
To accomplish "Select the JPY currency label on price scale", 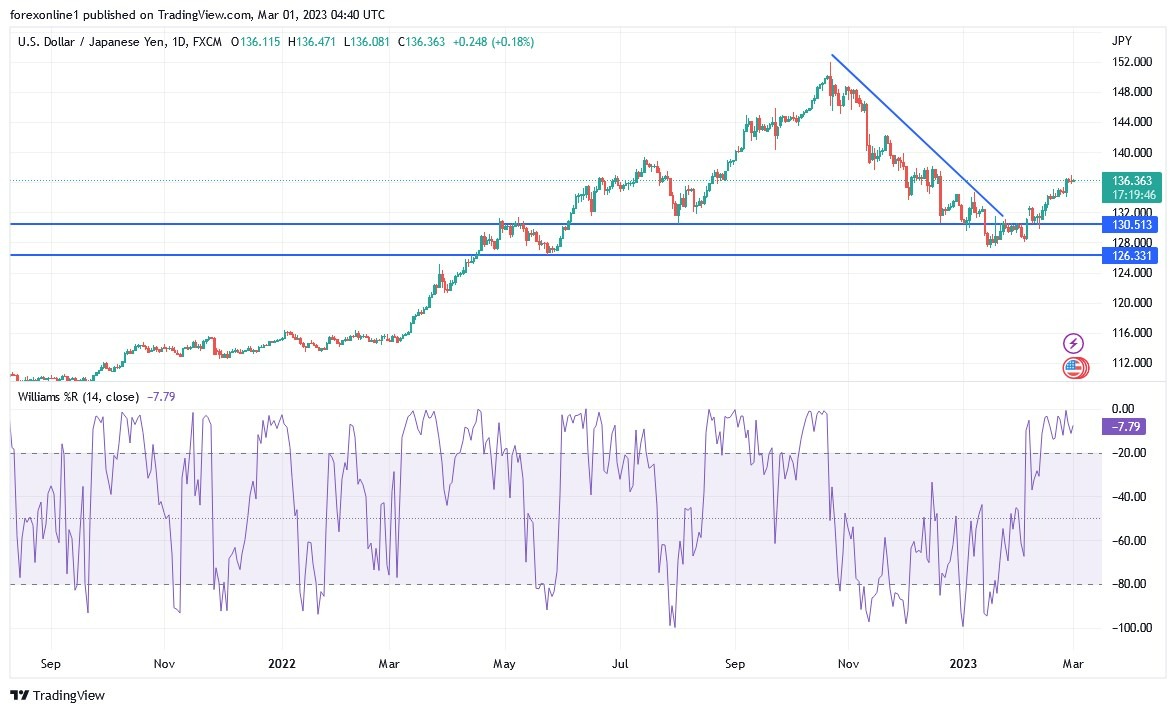I will tap(1124, 40).
